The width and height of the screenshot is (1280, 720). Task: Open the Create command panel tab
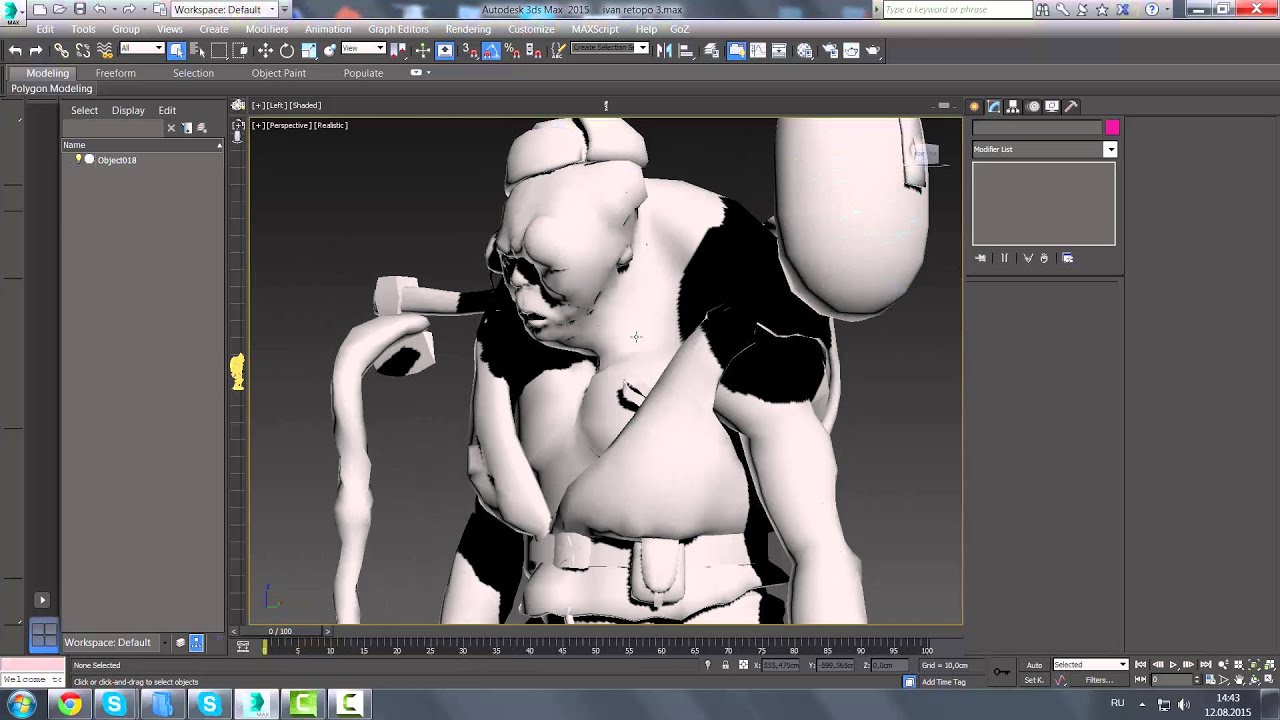tap(974, 106)
